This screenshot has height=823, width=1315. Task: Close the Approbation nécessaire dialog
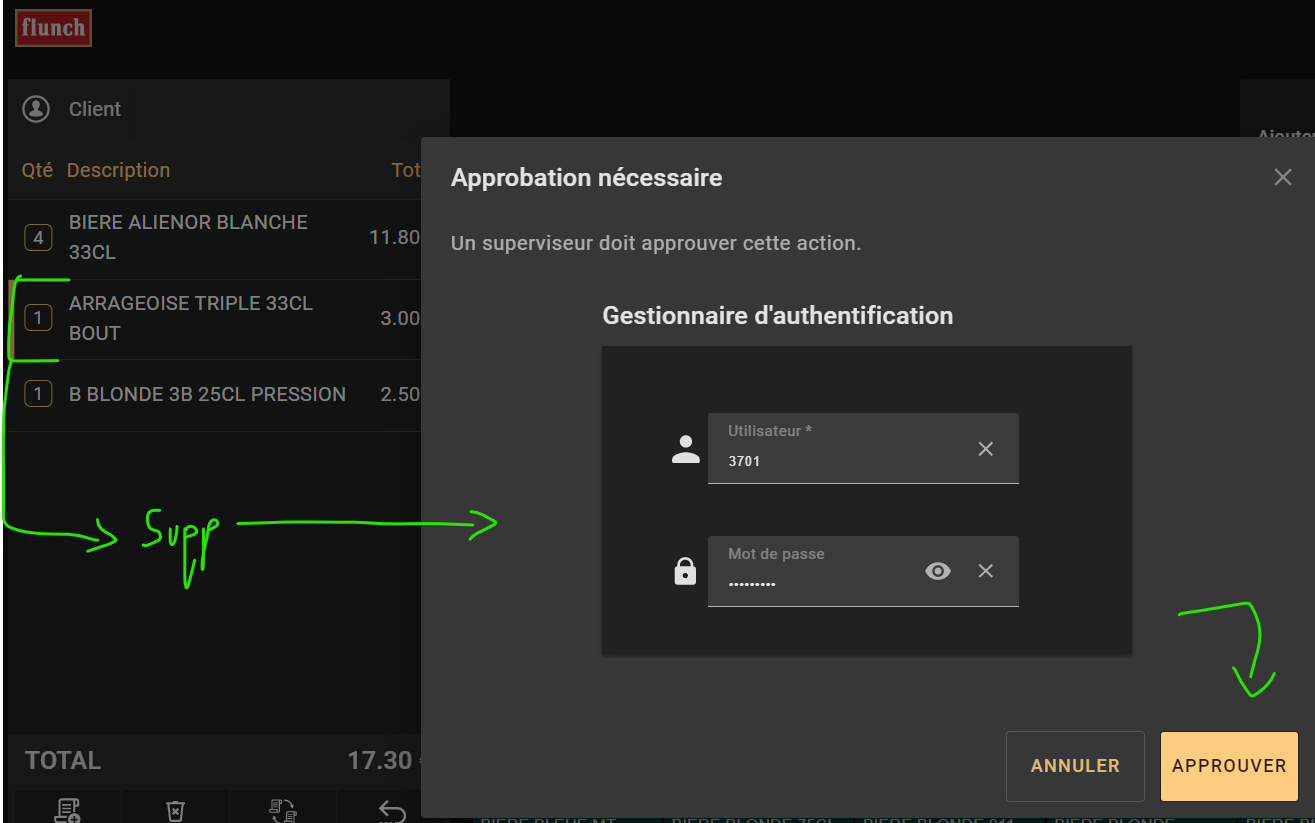(x=1282, y=178)
